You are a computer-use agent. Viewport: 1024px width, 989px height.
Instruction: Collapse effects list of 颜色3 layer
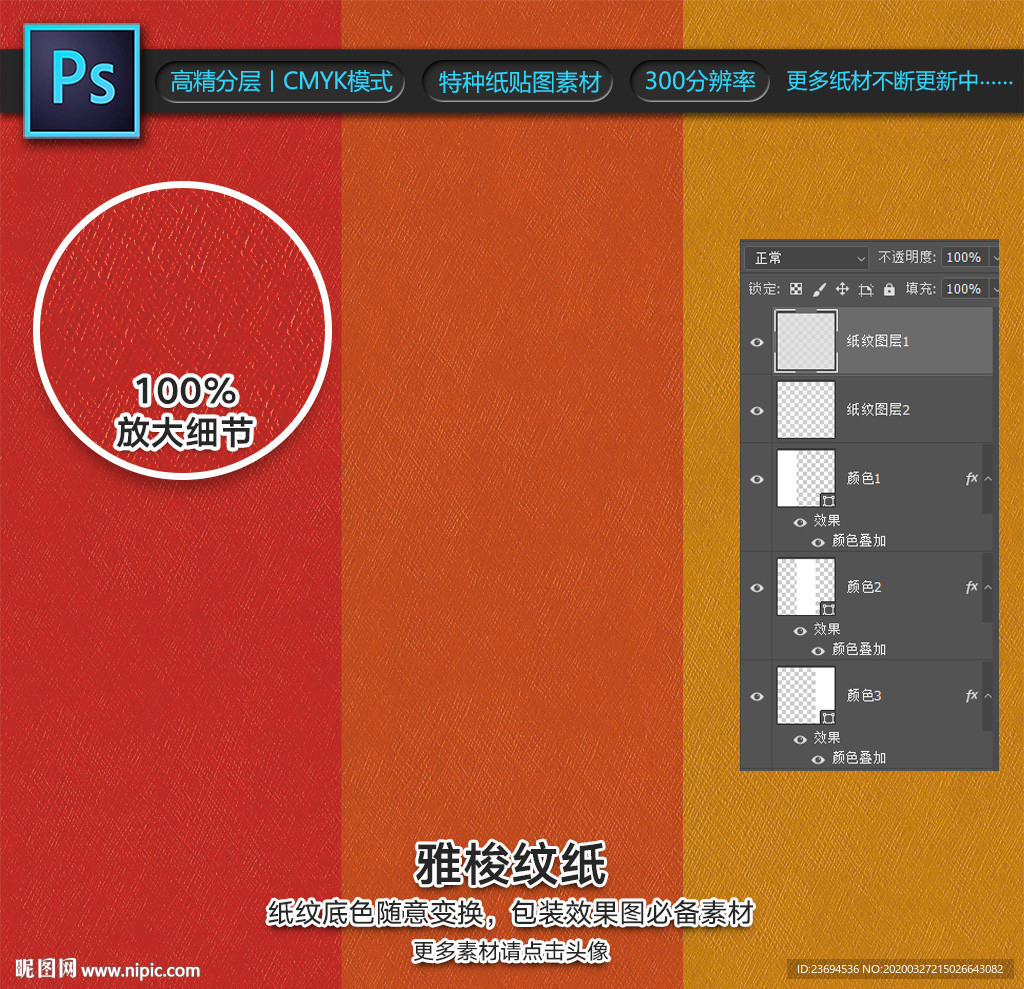(x=988, y=696)
